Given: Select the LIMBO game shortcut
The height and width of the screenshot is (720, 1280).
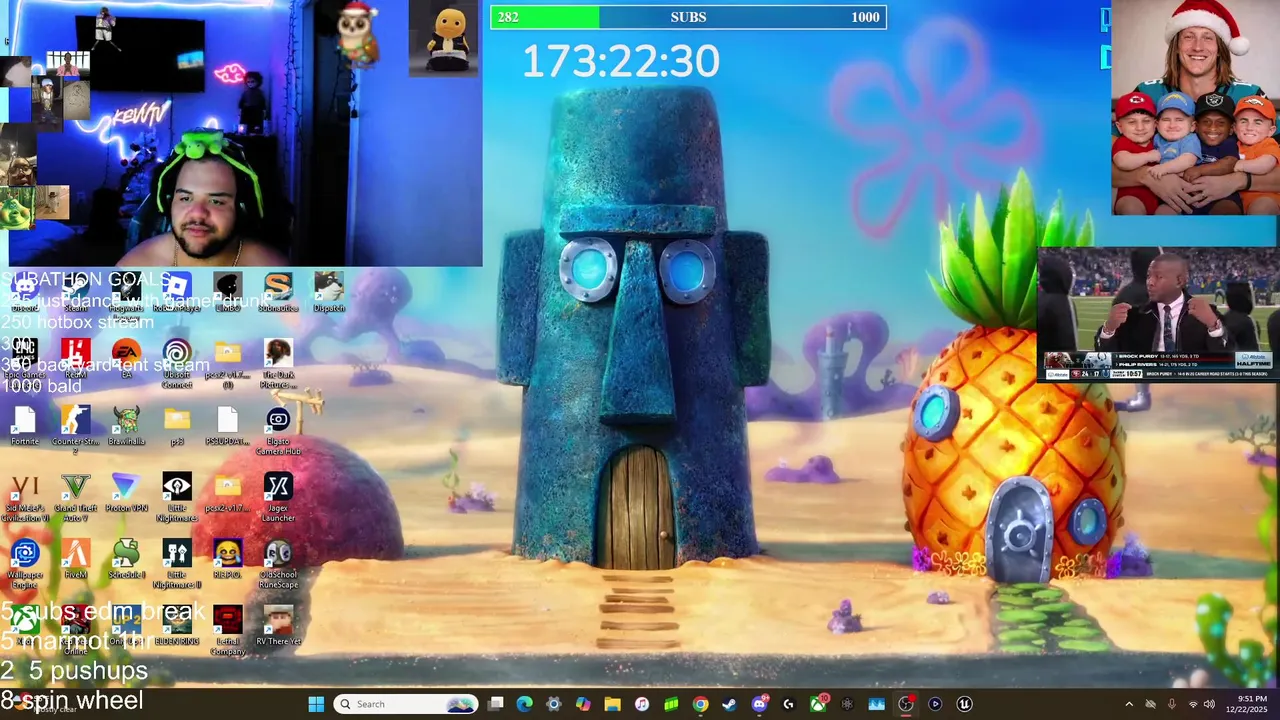Looking at the screenshot, I should click(x=228, y=292).
